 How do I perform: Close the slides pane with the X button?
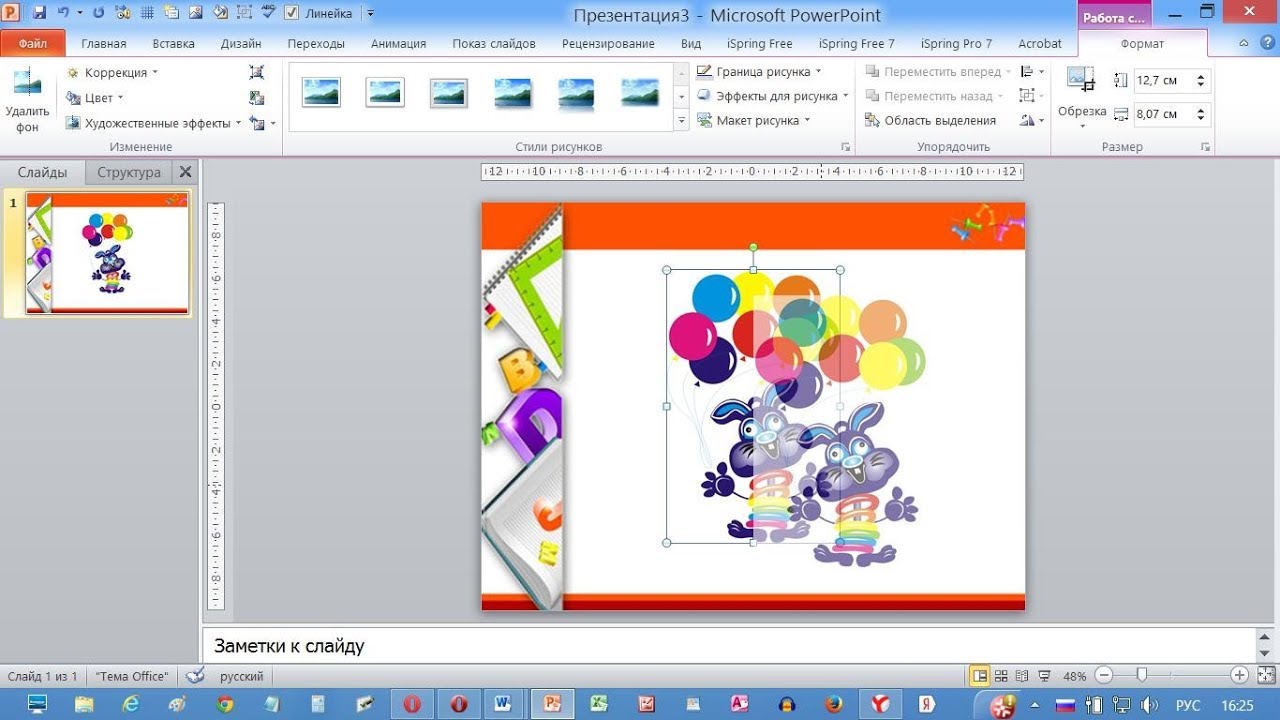(x=185, y=172)
